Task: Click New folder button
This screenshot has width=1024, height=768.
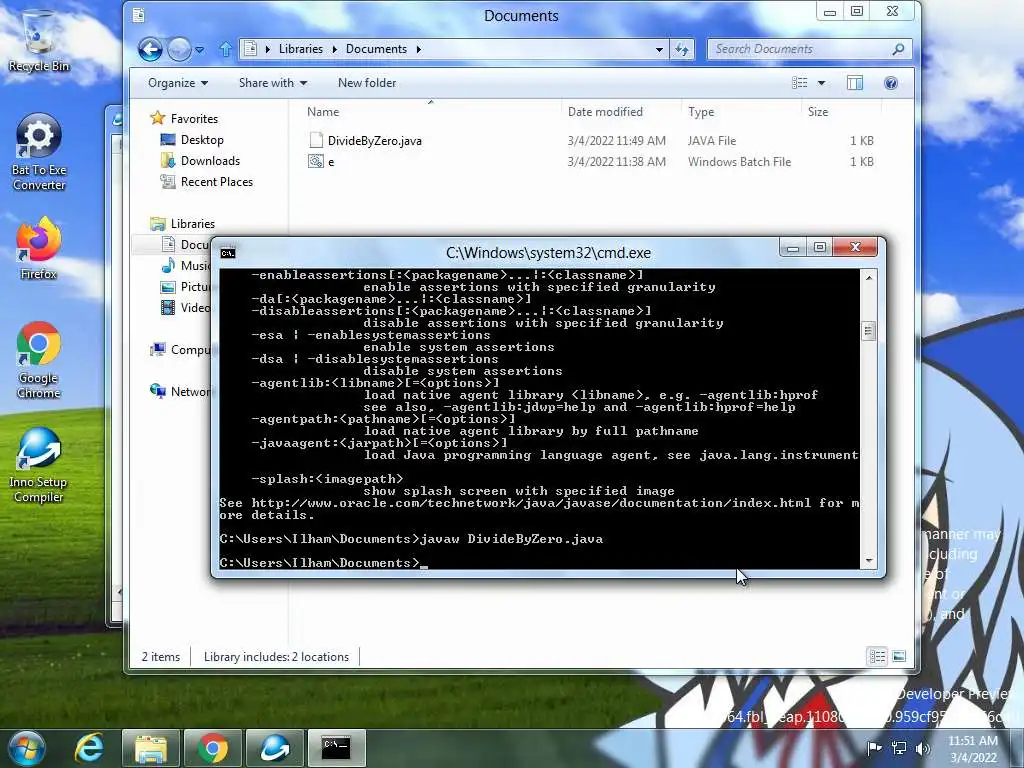Action: [367, 83]
